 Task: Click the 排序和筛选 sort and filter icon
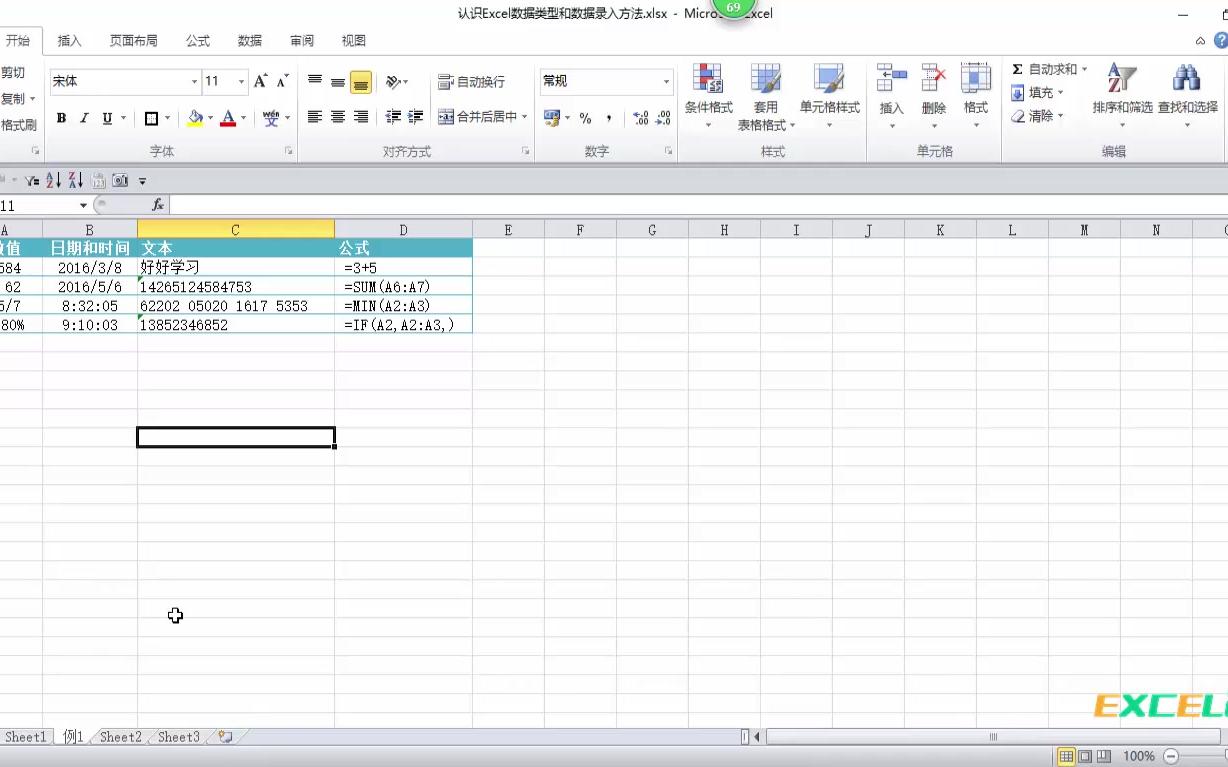click(x=1120, y=90)
